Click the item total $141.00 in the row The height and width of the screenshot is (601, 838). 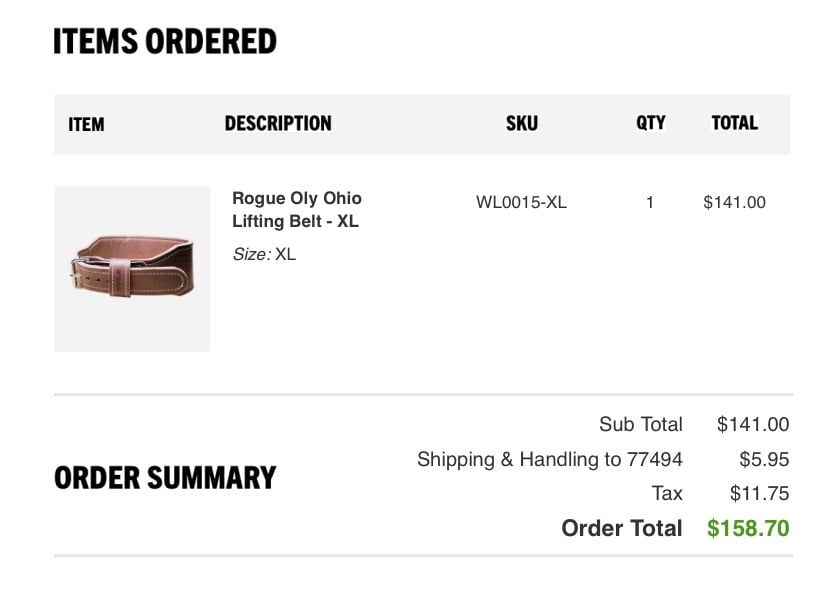[734, 202]
